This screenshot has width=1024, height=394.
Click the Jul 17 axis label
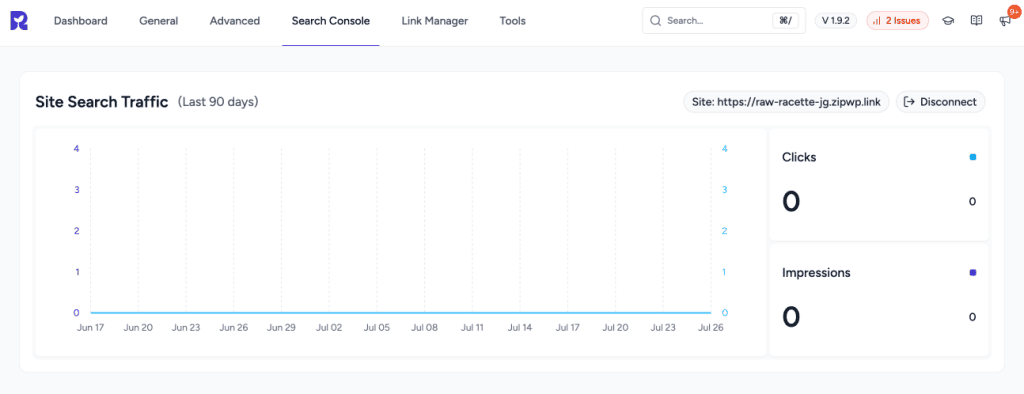568,327
